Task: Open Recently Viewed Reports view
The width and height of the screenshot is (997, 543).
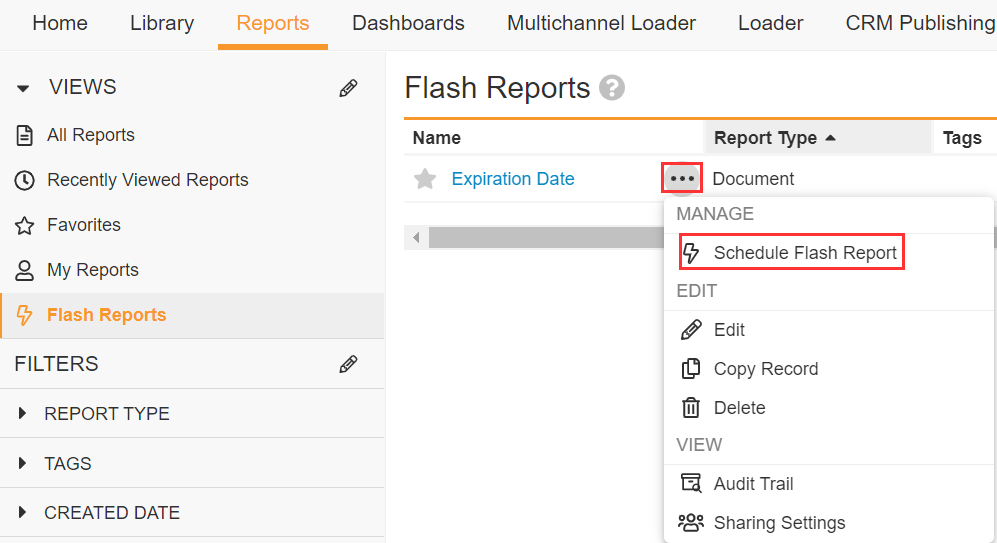Action: pos(147,180)
